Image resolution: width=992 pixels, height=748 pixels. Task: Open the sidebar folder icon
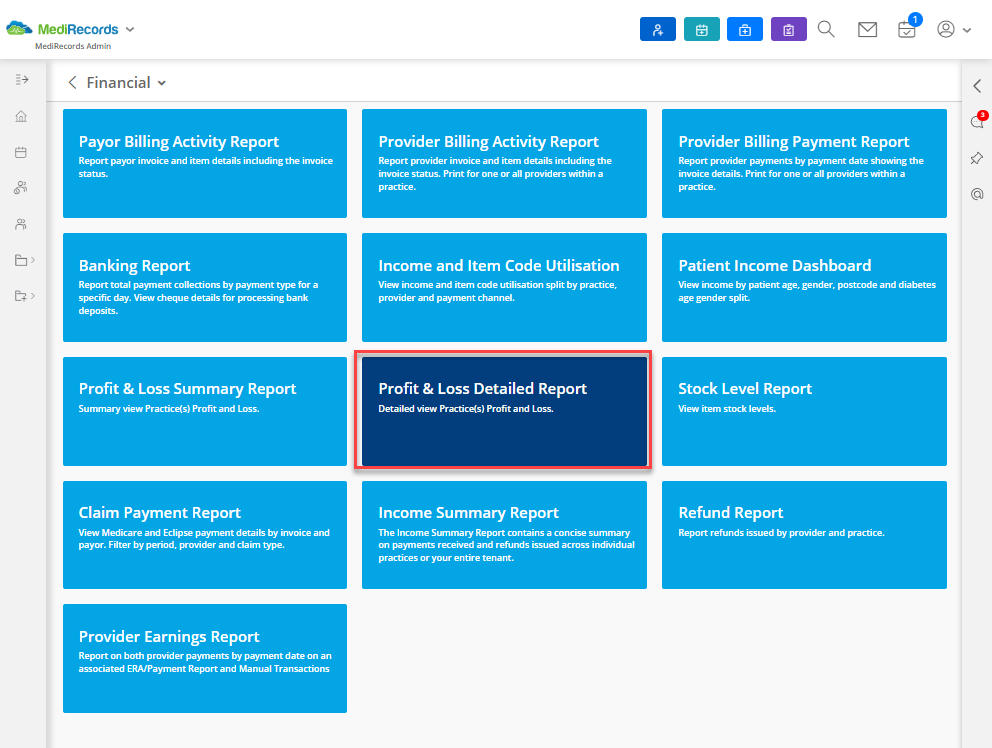tap(21, 260)
